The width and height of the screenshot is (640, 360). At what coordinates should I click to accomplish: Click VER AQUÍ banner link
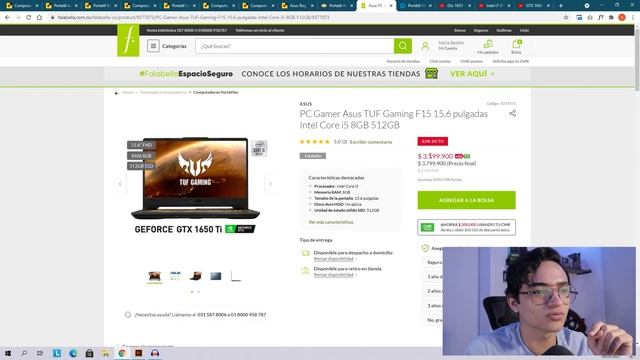click(x=472, y=74)
